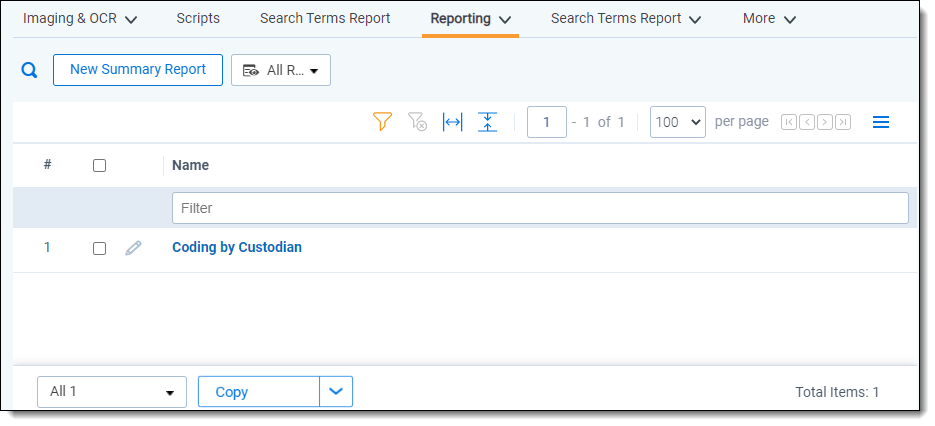Image resolution: width=935 pixels, height=426 pixels.
Task: Go to the first page arrow
Action: 789,122
